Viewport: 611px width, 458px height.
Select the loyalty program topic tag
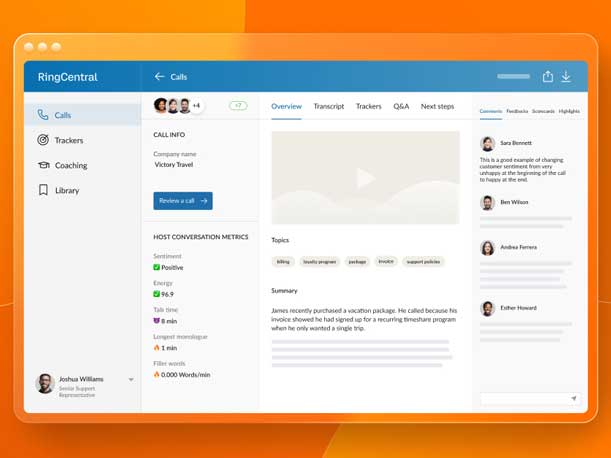(319, 262)
